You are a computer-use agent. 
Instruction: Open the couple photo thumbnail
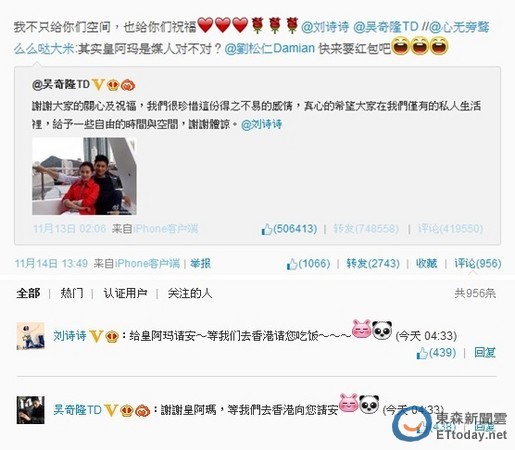(84, 176)
